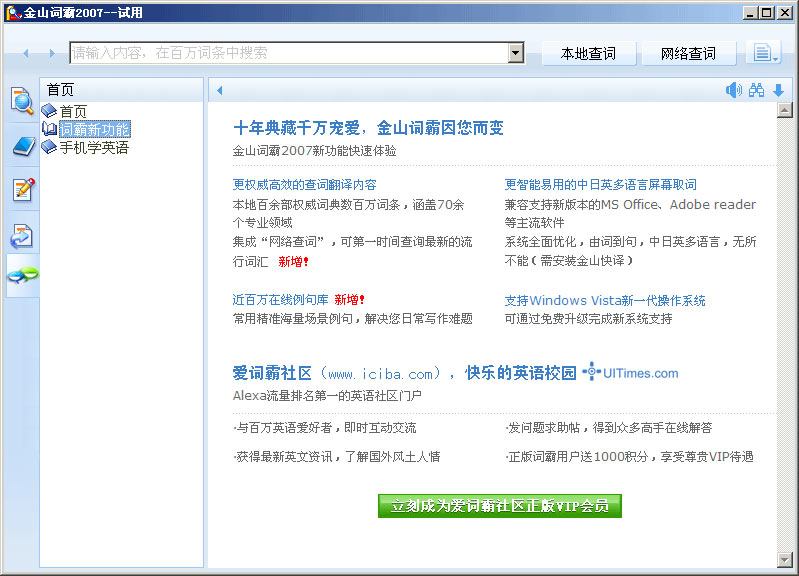Click the text 获得最新英文资讯，了解国外风土人情

(x=337, y=457)
